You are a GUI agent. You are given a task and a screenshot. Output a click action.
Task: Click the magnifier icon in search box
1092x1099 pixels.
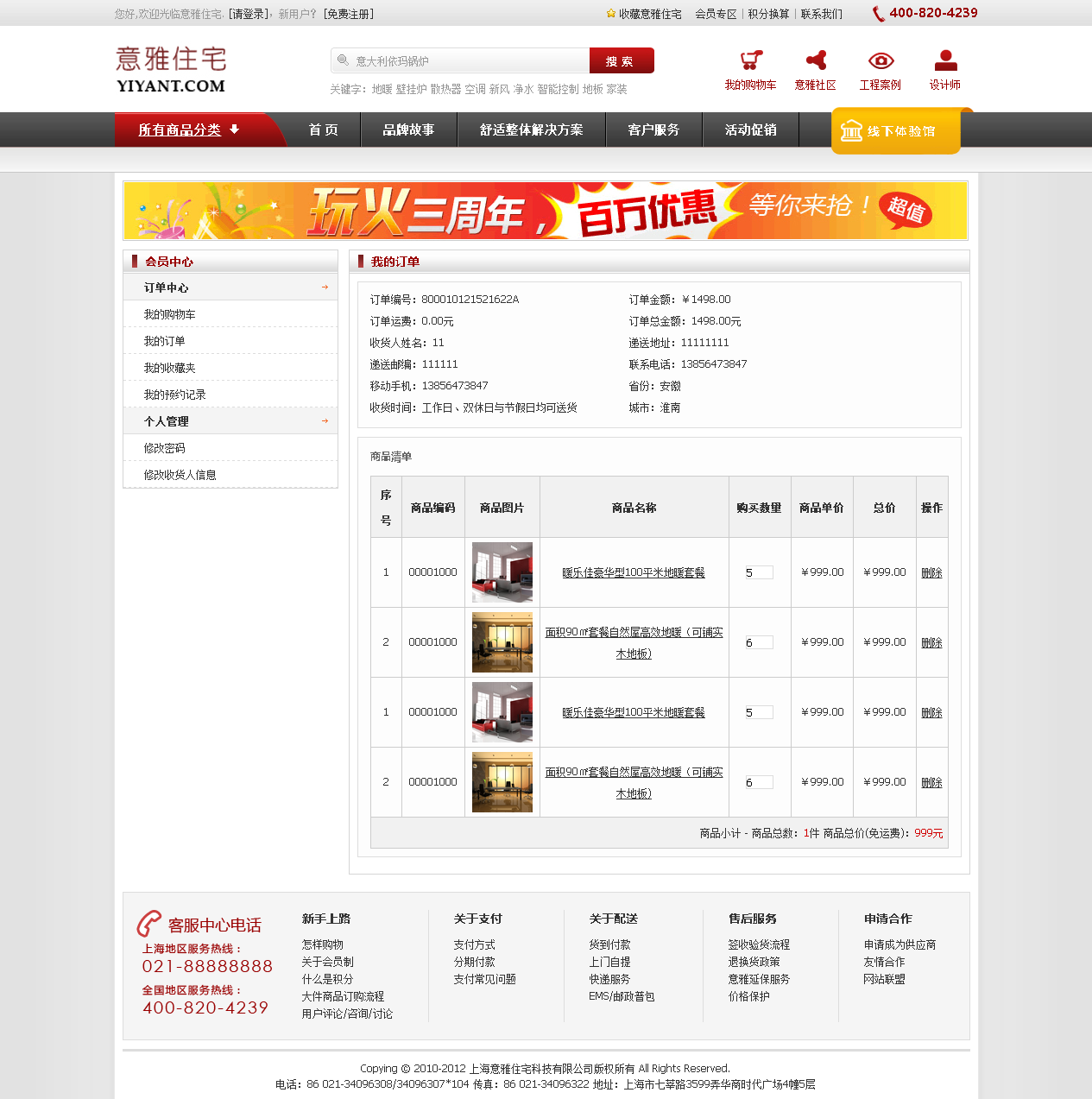coord(343,60)
